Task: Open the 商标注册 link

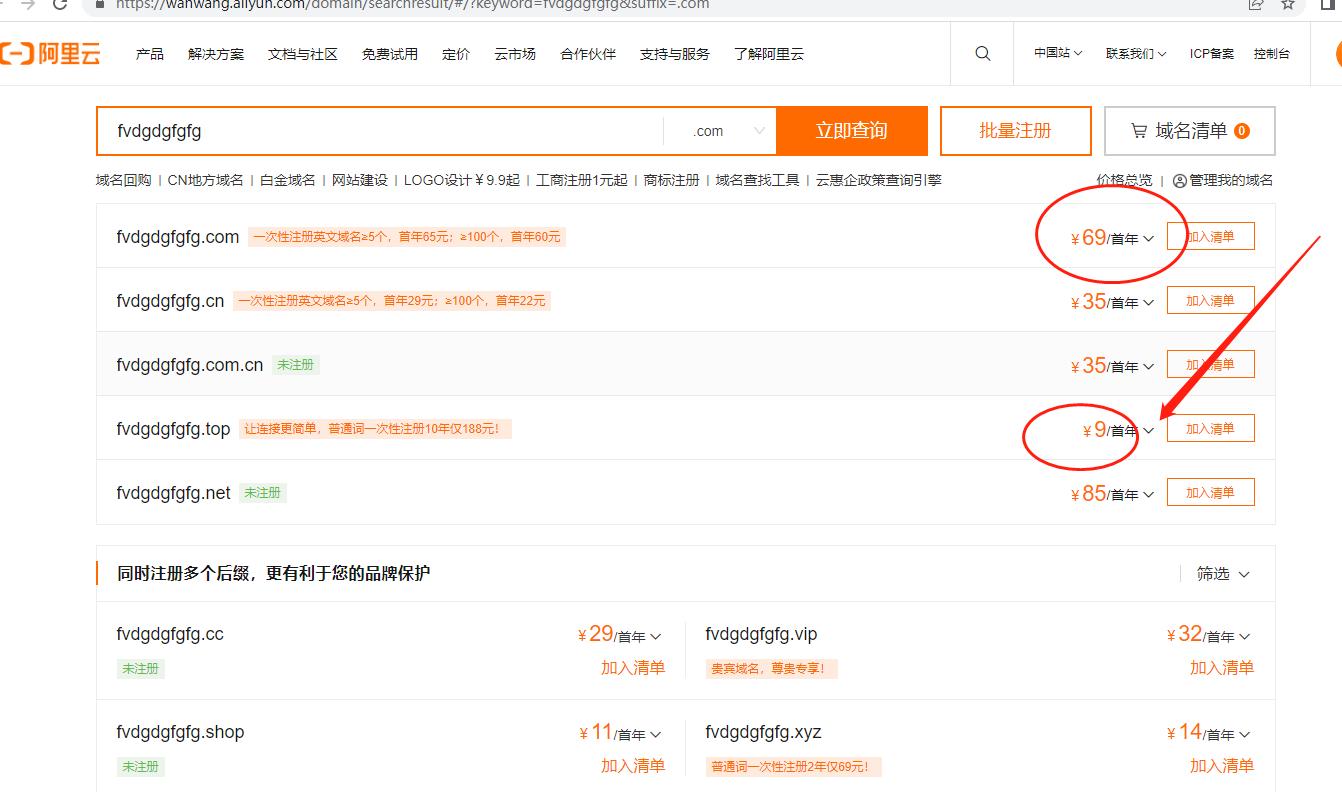Action: (x=670, y=180)
